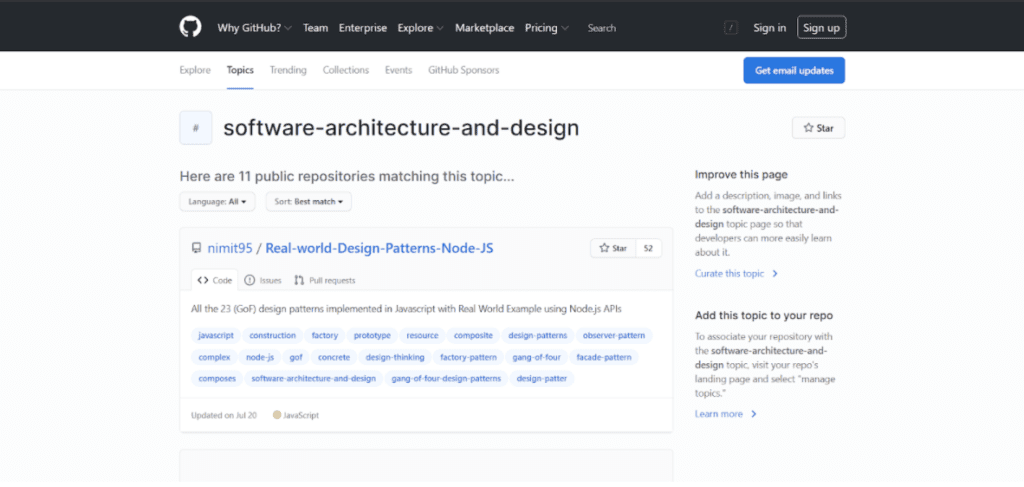Click the Add this topic to your repo heading
This screenshot has width=1024, height=487.
[764, 315]
